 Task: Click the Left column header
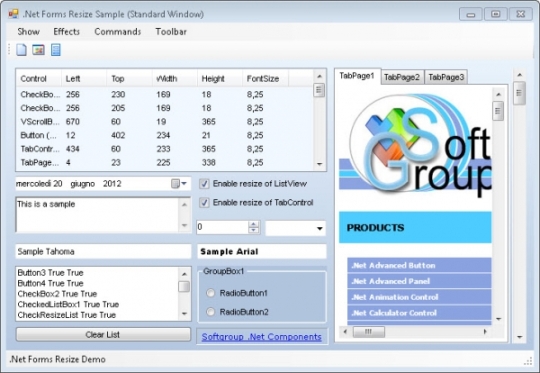click(x=84, y=79)
